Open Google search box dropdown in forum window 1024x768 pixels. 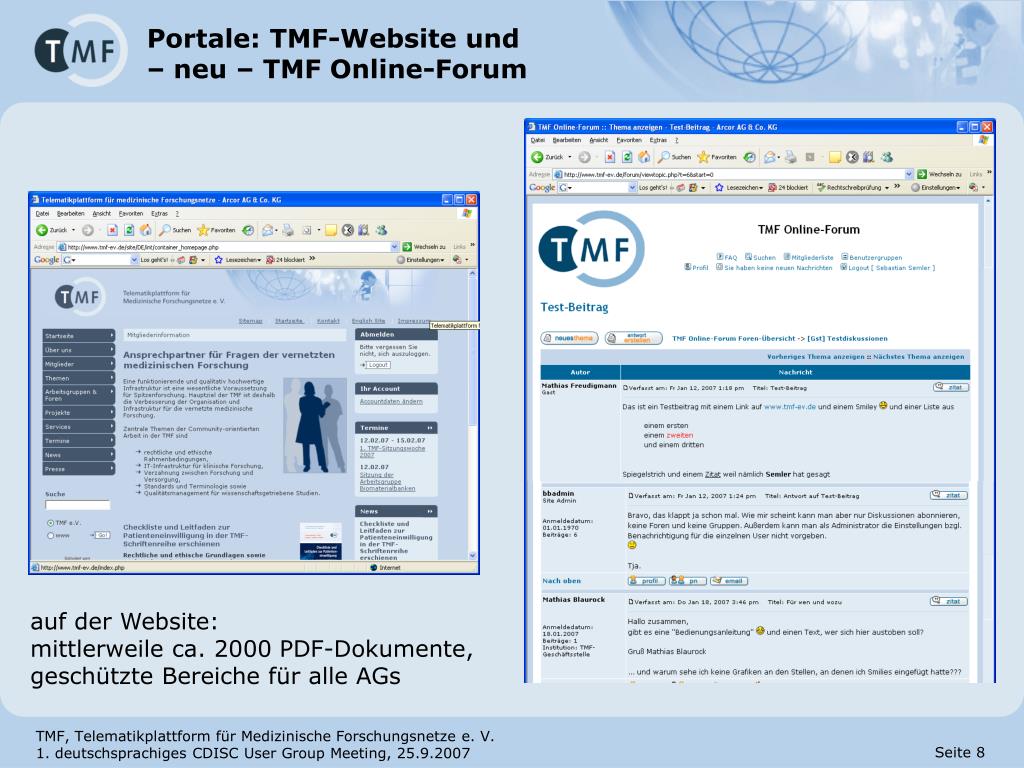point(632,187)
